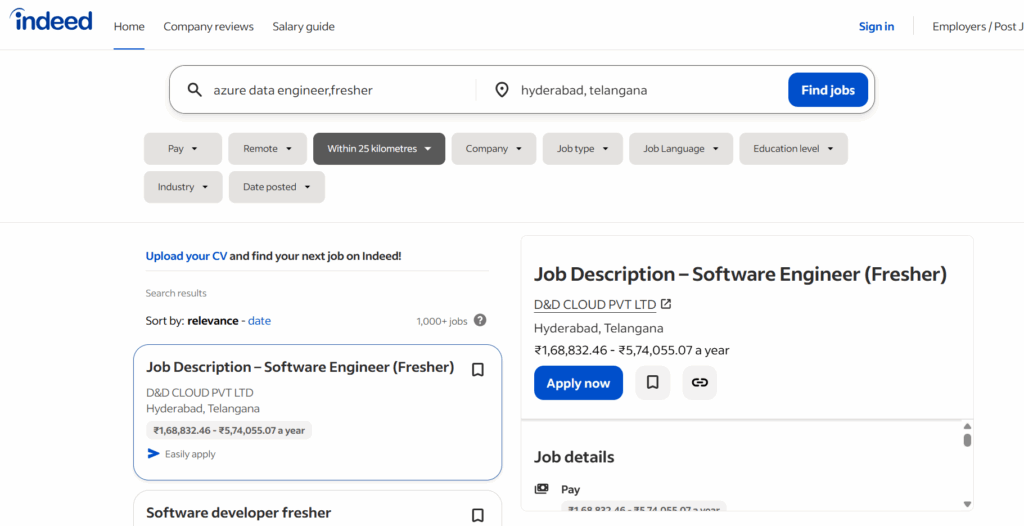Click the Indeed logo

[x=52, y=21]
